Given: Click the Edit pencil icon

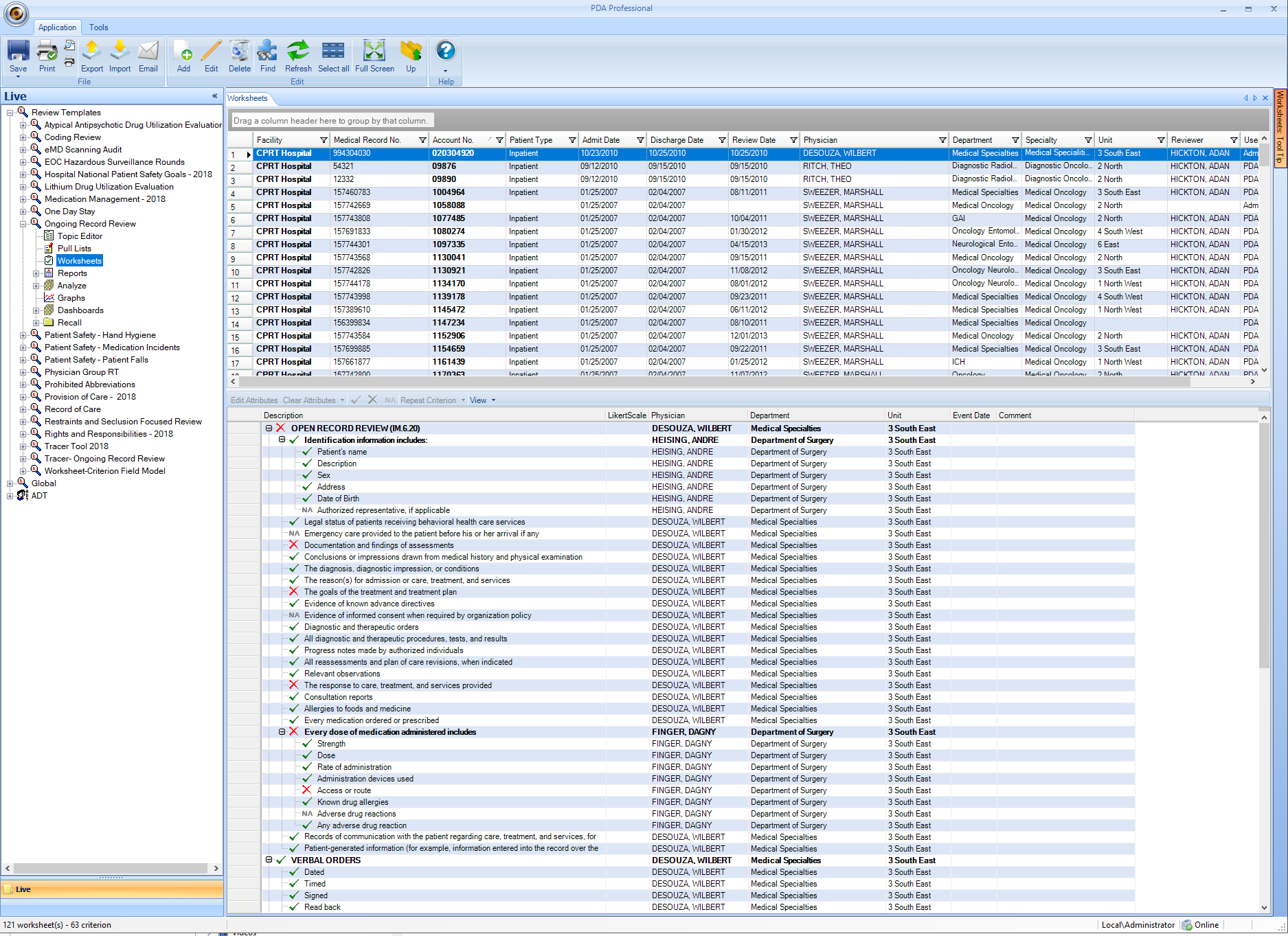Looking at the screenshot, I should click(x=212, y=56).
